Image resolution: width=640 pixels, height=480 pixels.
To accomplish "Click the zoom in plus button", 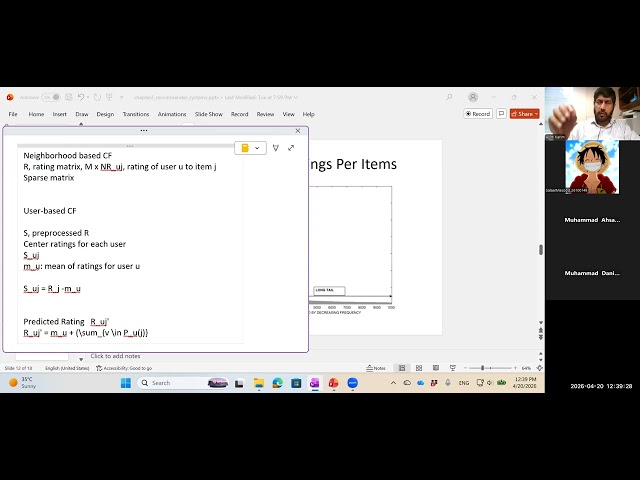I will (515, 368).
